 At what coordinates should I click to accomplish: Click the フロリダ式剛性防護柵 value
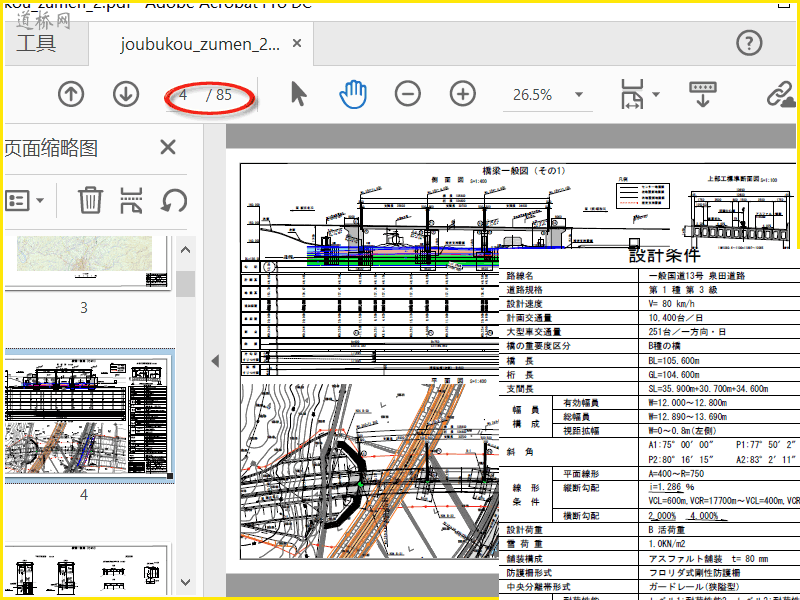(x=694, y=573)
